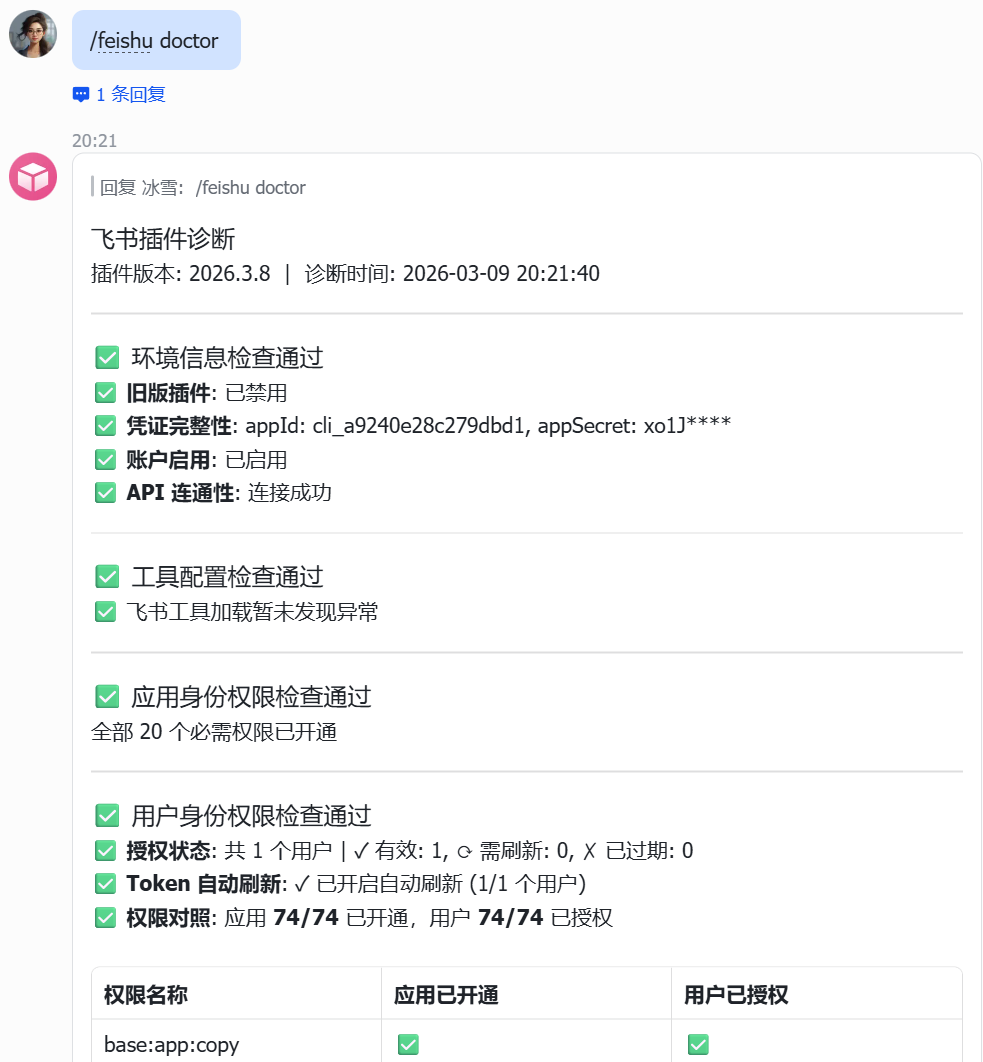Viewport: 983px width, 1062px height.
Task: Click the pink cube bot avatar
Action: point(33,177)
